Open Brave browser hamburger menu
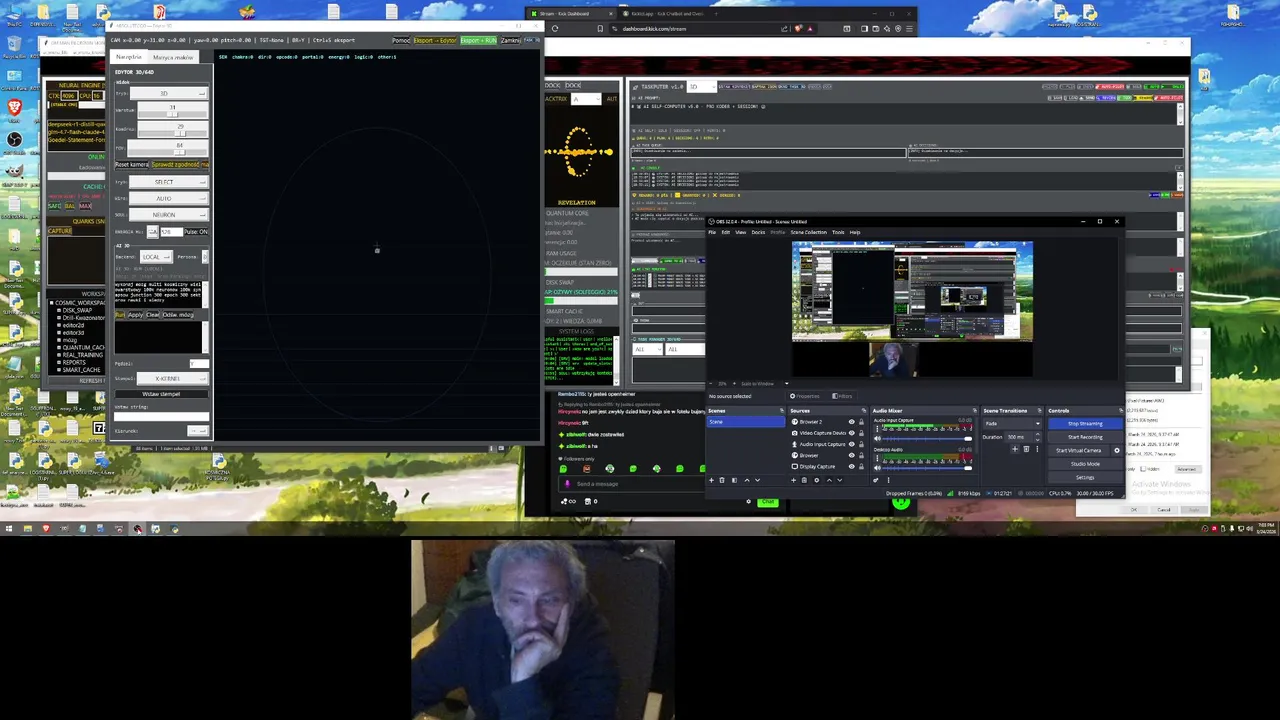Image resolution: width=1280 pixels, height=720 pixels. [909, 28]
